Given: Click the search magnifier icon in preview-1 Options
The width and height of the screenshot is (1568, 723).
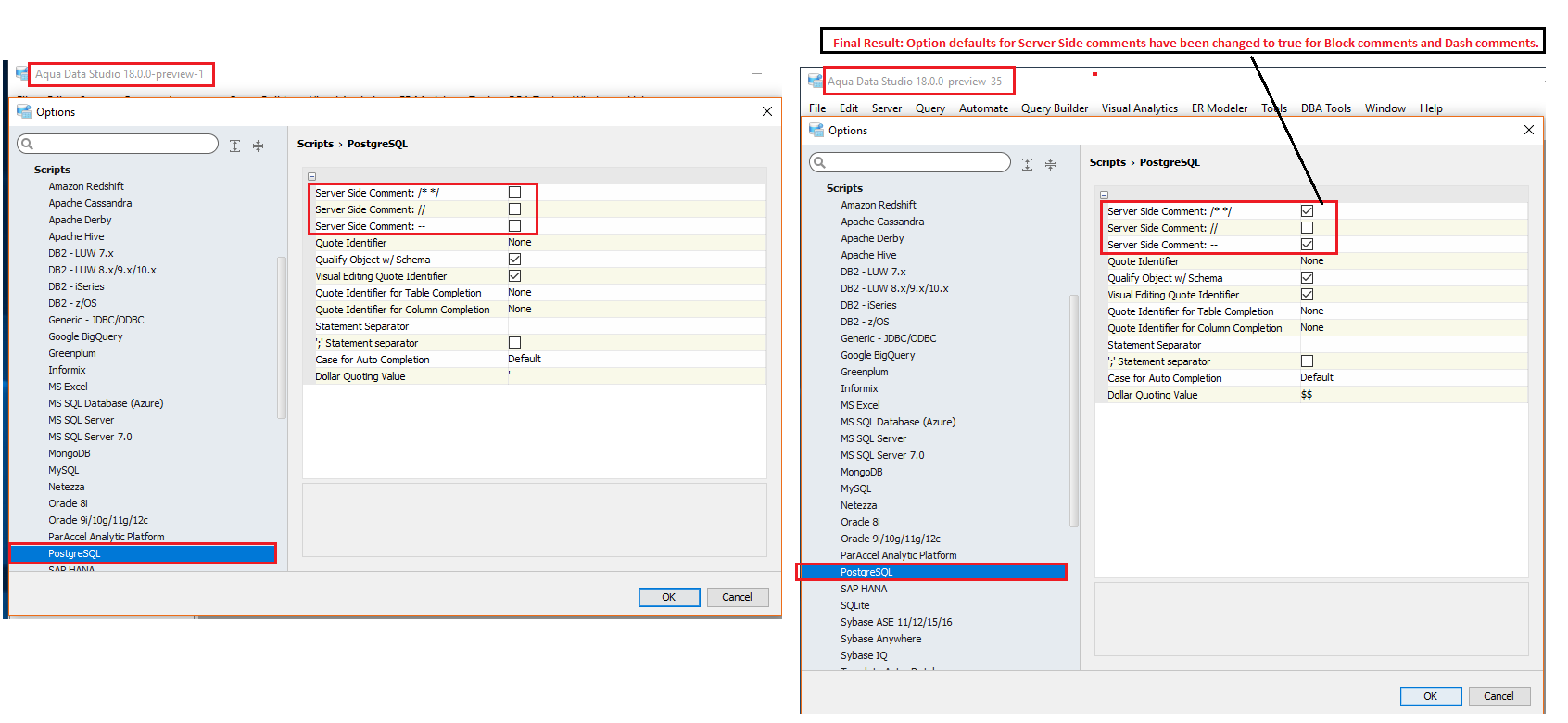Looking at the screenshot, I should click(27, 144).
